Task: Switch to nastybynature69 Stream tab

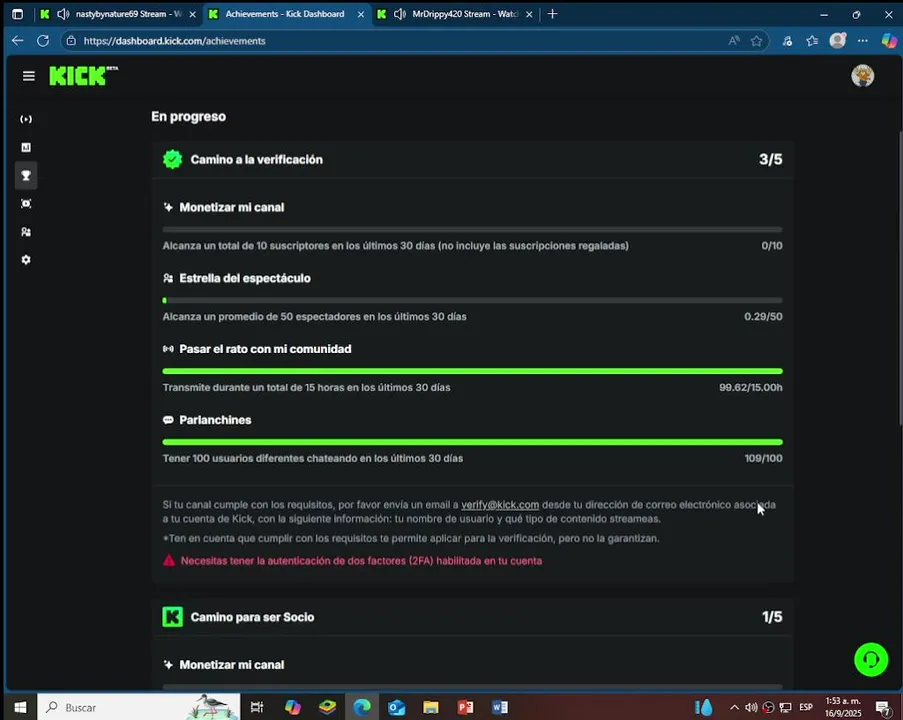Action: coord(118,14)
